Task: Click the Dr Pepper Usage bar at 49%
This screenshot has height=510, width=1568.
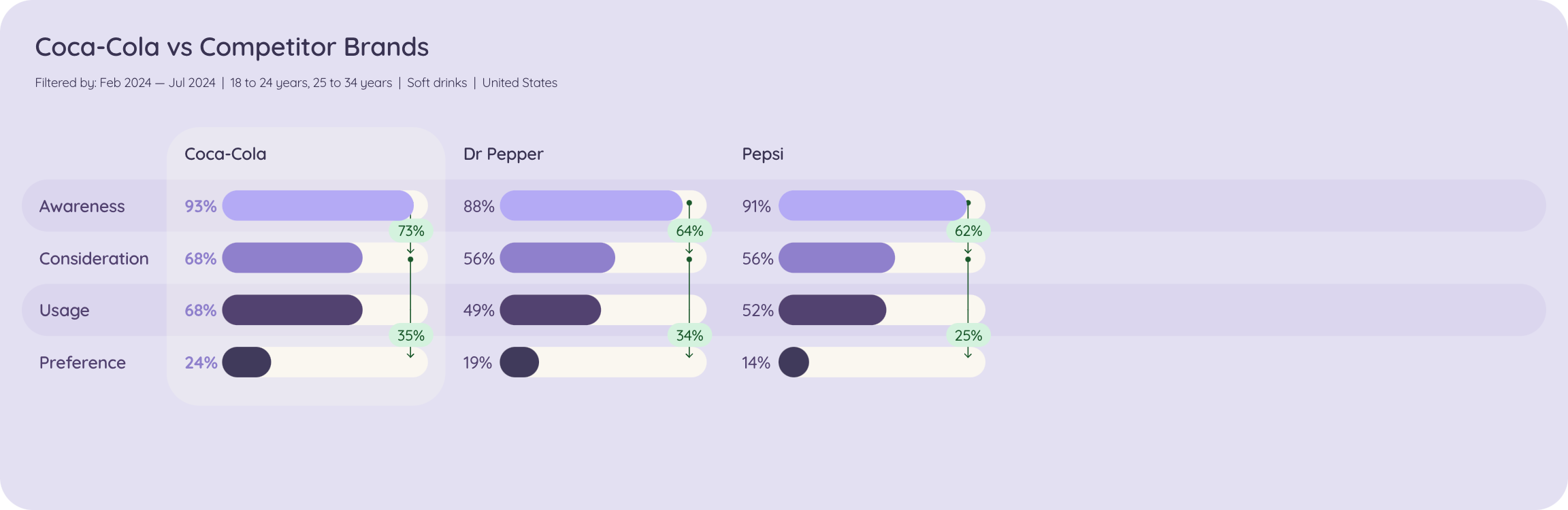Action: [551, 310]
